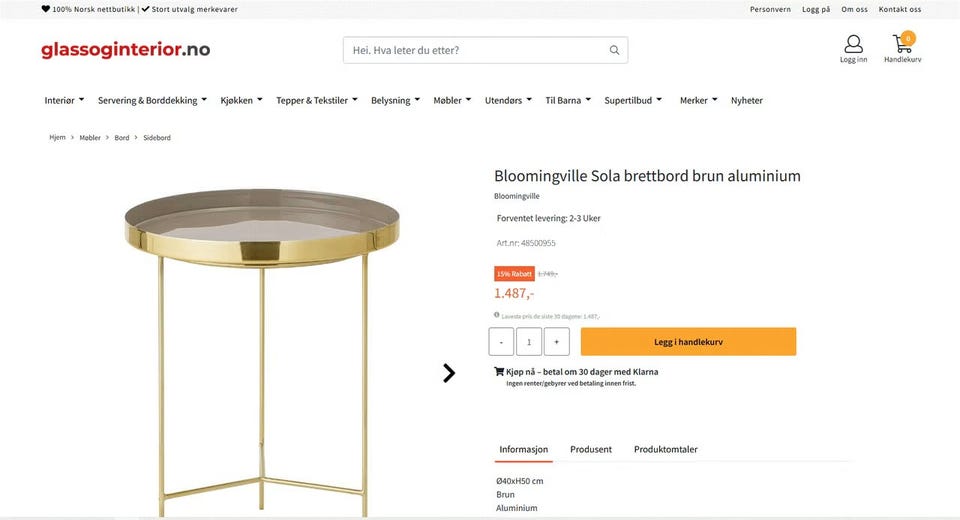Image resolution: width=960 pixels, height=520 pixels.
Task: Click the lowest price info icon
Action: [497, 315]
